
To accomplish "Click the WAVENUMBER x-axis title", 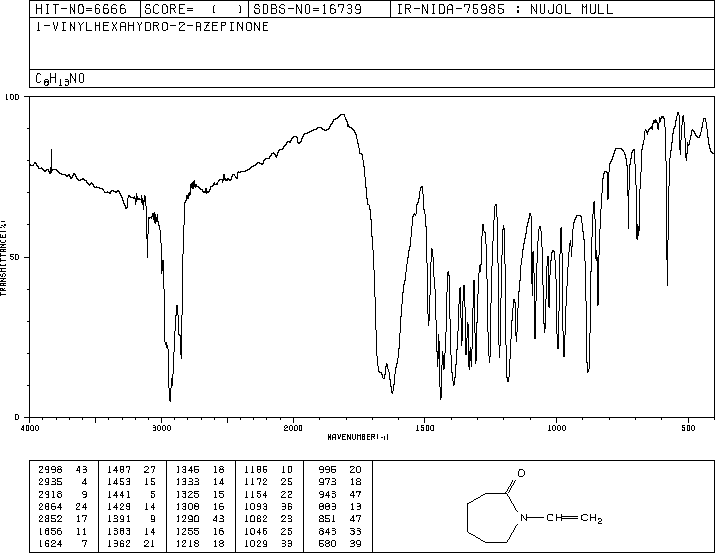I will coord(358,437).
